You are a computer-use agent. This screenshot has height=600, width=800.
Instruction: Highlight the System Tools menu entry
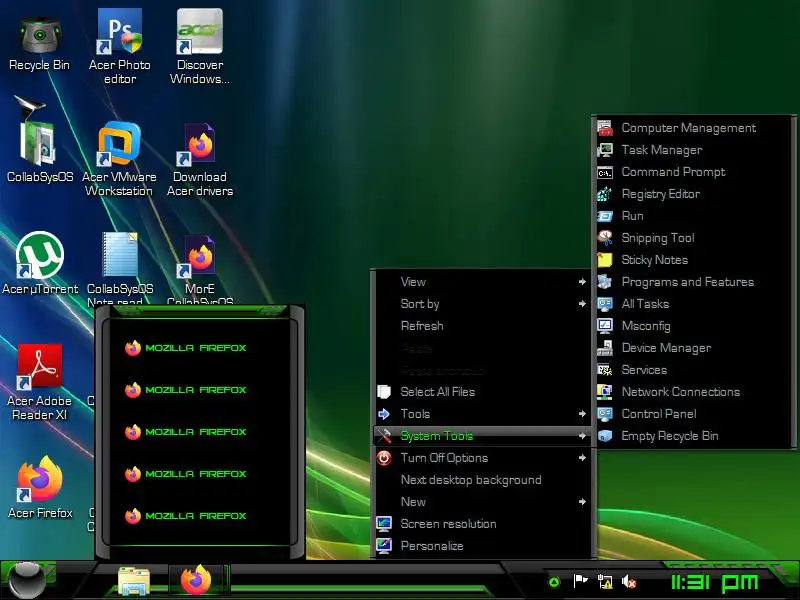(483, 436)
